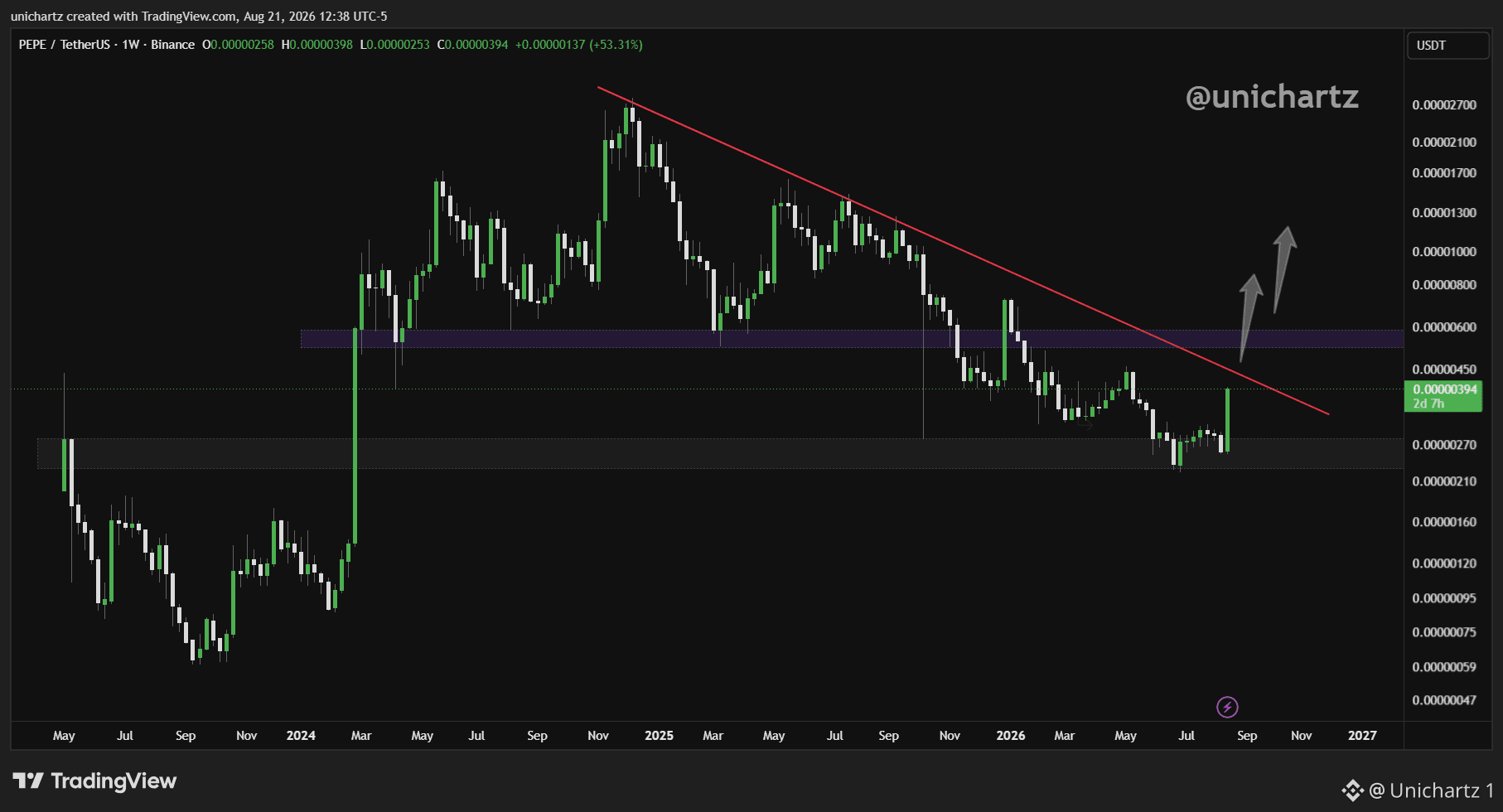Click the Binance diamond logo icon
Viewport: 1503px width, 812px height.
(x=1352, y=790)
